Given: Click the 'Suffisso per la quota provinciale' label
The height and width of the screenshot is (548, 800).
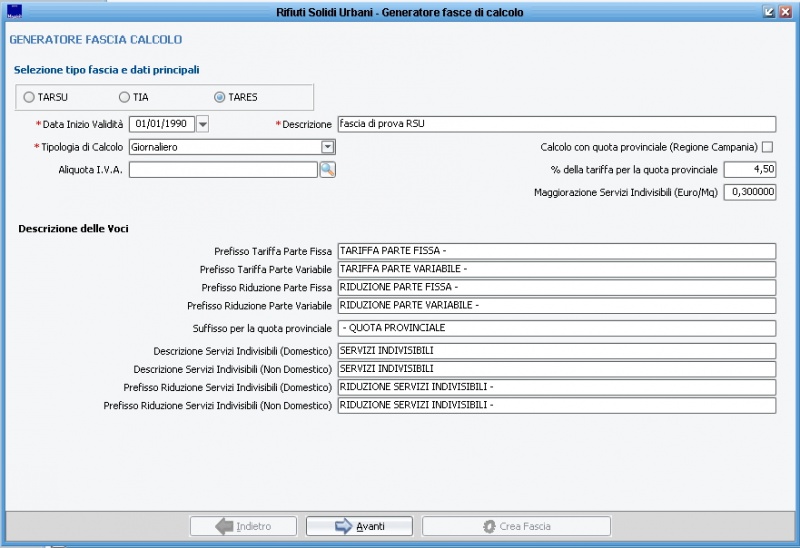Looking at the screenshot, I should point(262,329).
